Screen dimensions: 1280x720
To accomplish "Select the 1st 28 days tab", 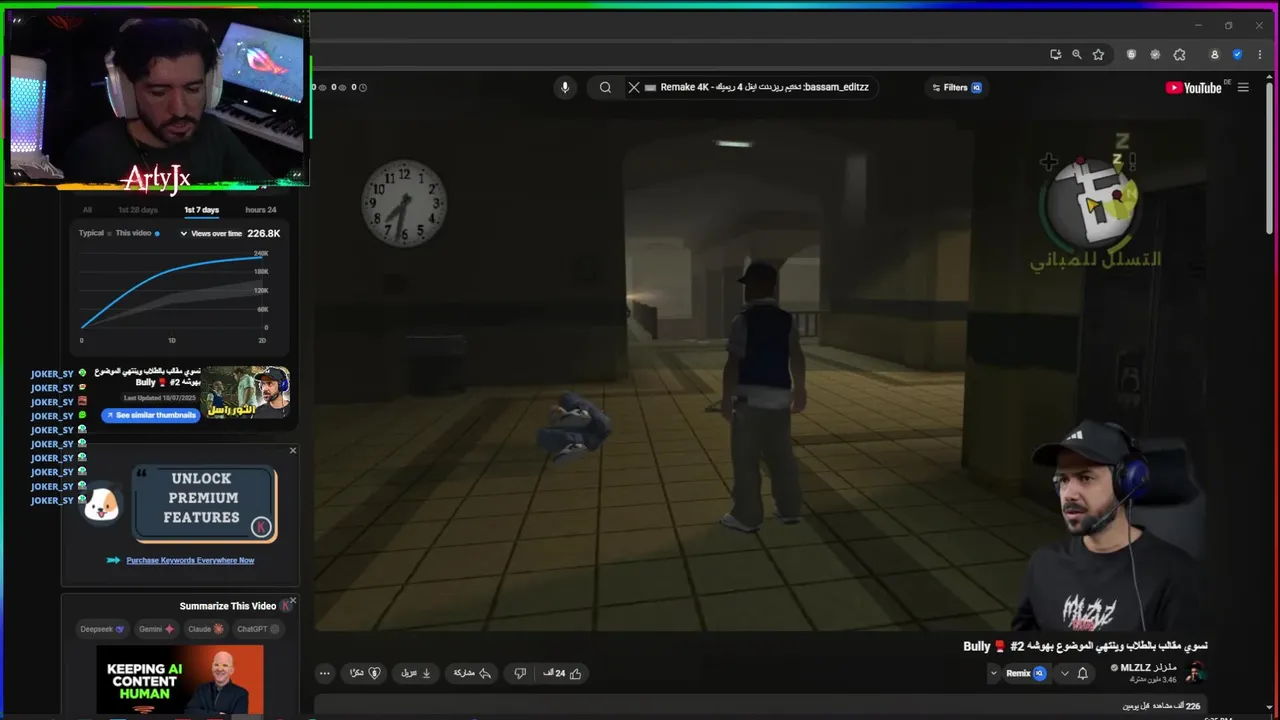I will point(138,210).
